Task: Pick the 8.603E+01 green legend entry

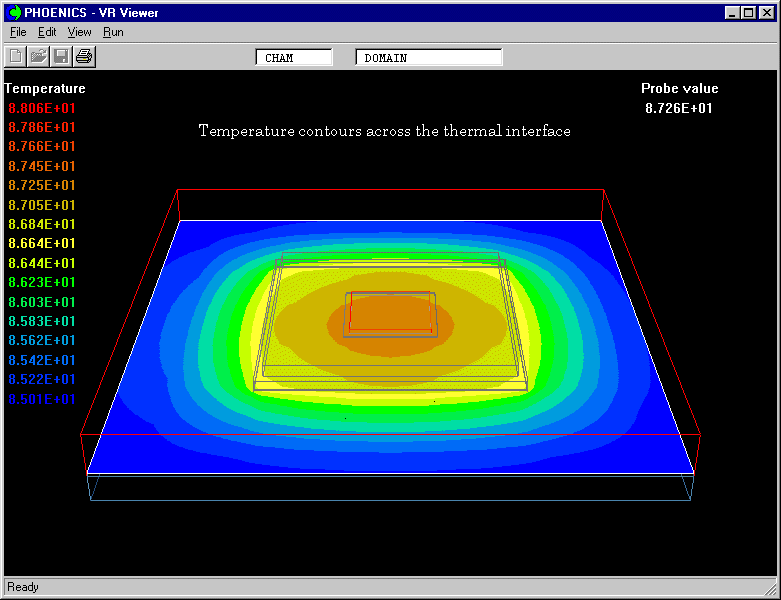Action: tap(41, 302)
